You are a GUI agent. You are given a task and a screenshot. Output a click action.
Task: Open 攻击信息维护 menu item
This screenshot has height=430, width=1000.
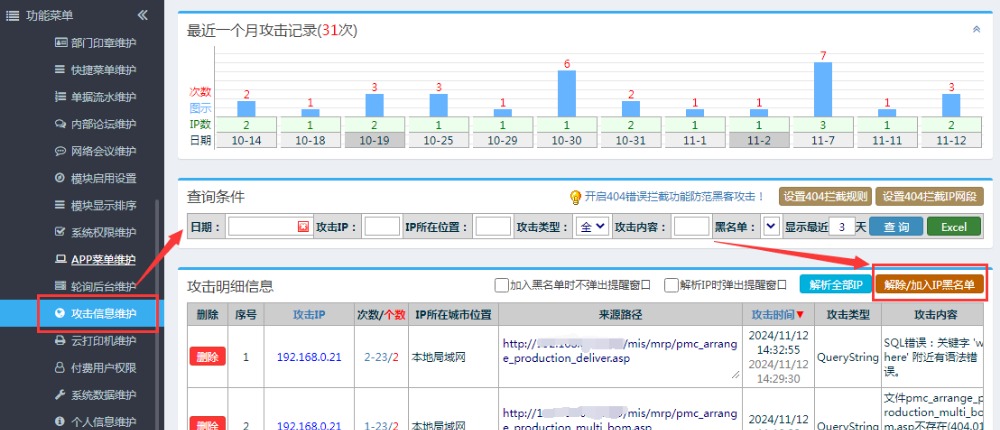click(102, 313)
